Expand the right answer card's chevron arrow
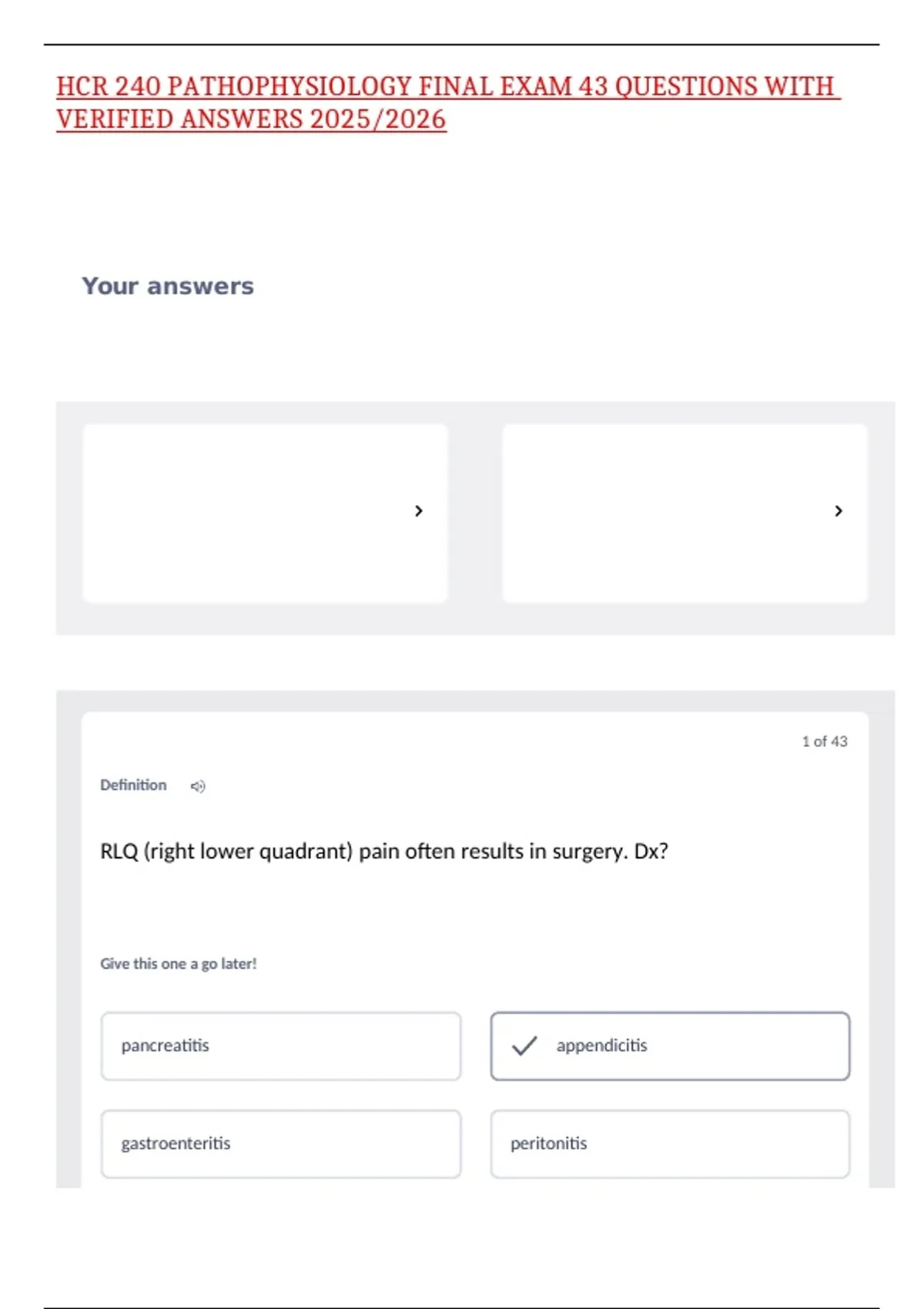Viewport: 924px width, 1309px height. (x=839, y=511)
